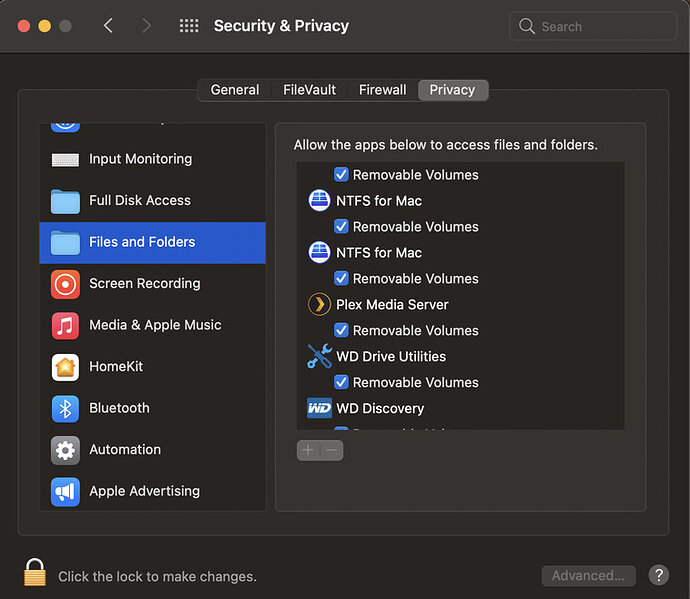The image size is (690, 599).
Task: Click into the Search field
Action: tap(593, 26)
